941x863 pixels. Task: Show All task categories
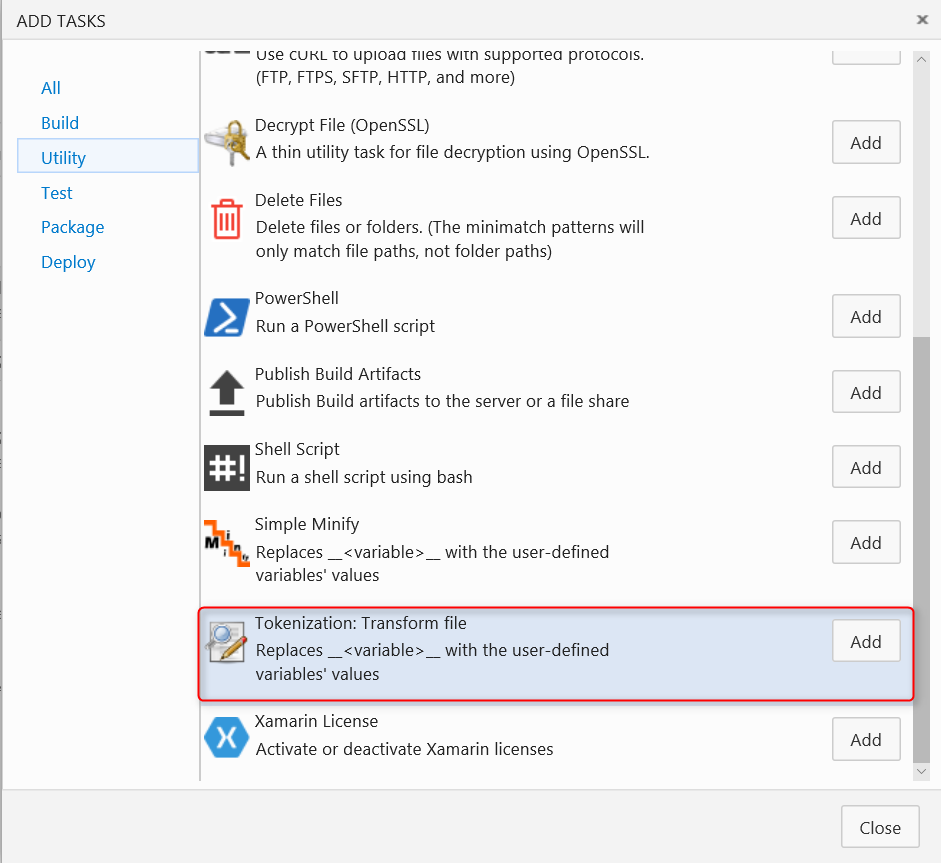[51, 88]
